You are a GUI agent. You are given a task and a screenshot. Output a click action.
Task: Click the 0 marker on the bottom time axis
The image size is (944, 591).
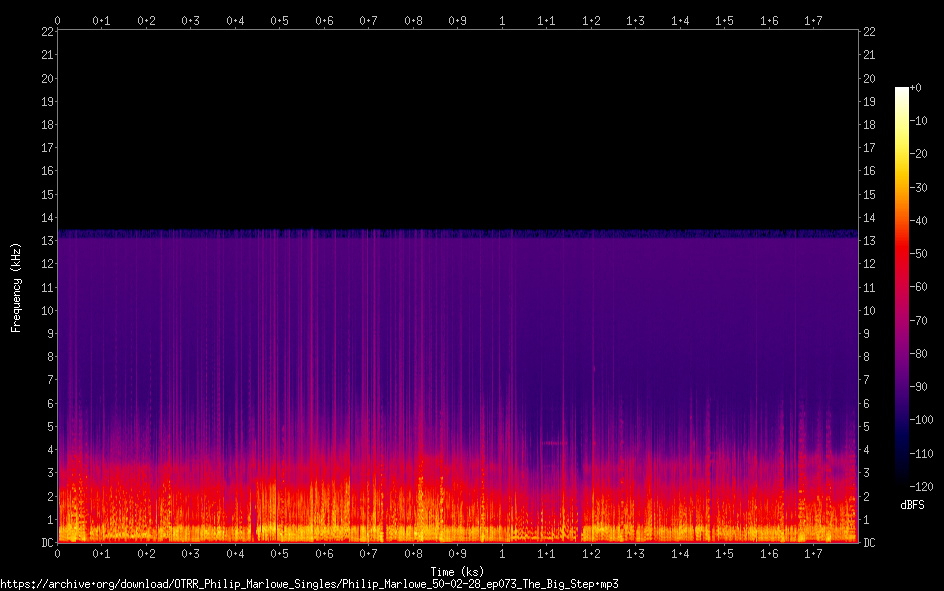[x=58, y=554]
